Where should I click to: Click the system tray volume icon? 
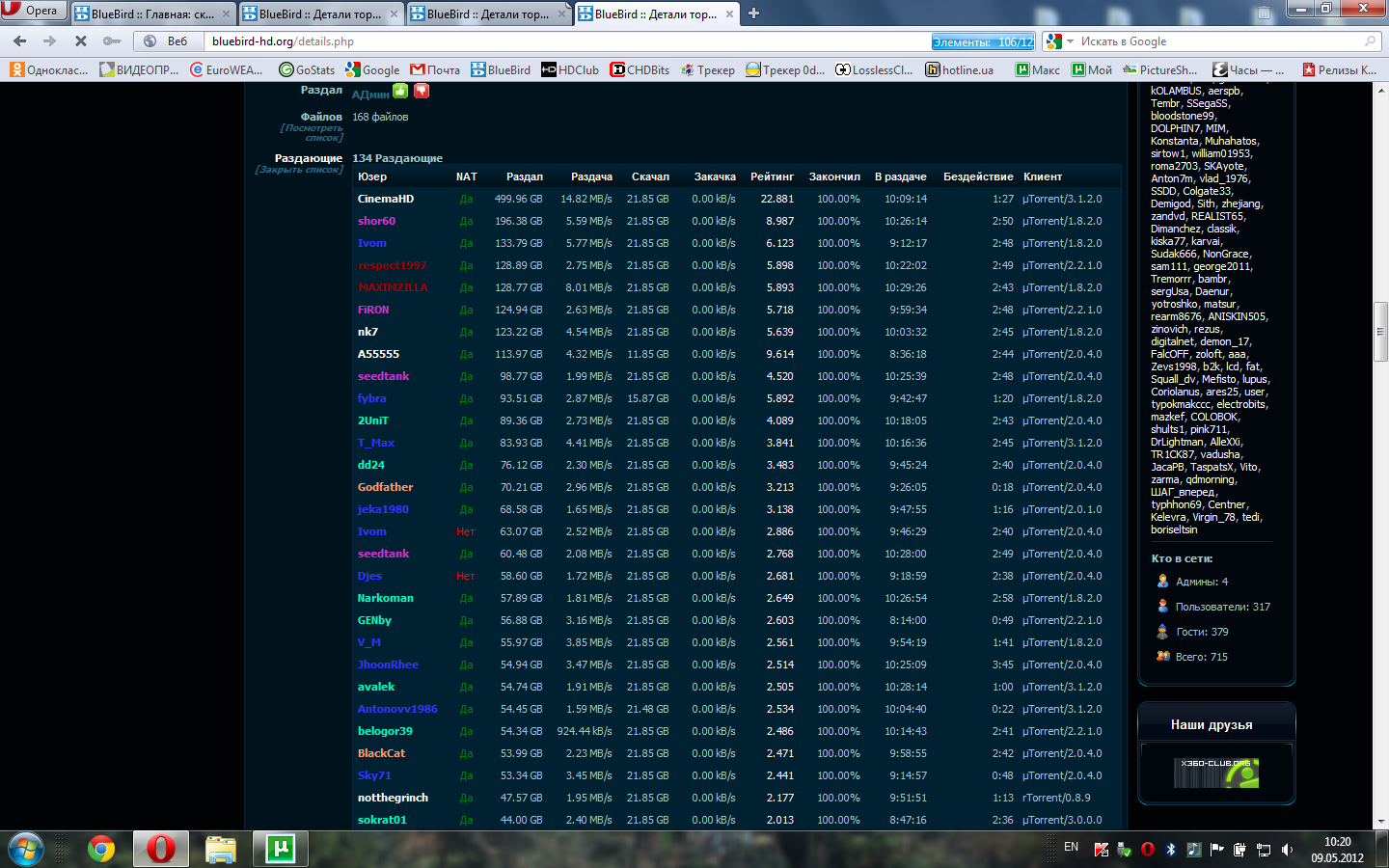1287,850
